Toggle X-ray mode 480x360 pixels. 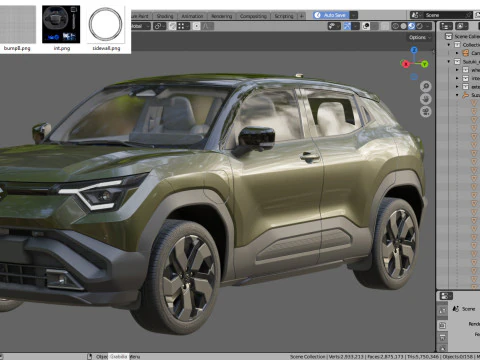tap(385, 26)
